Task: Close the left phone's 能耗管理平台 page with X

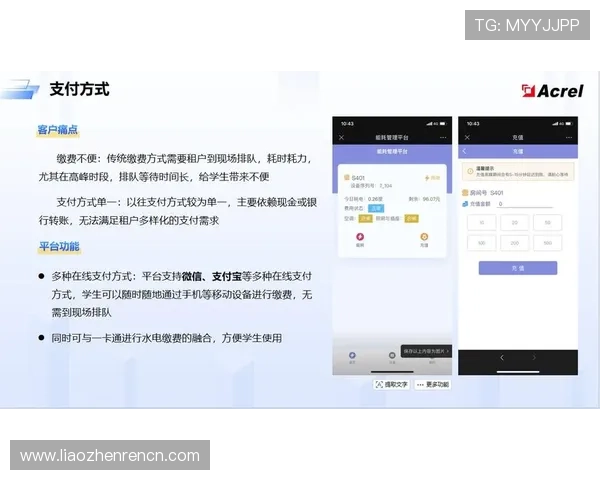Action: click(341, 137)
